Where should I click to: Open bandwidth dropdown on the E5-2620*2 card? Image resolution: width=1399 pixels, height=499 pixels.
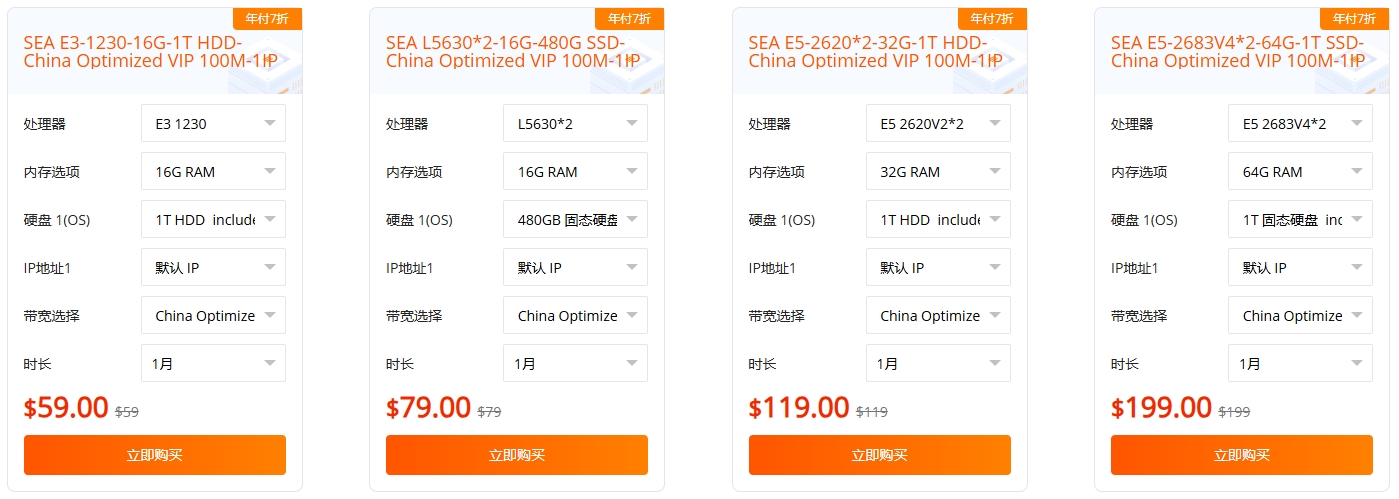point(938,316)
